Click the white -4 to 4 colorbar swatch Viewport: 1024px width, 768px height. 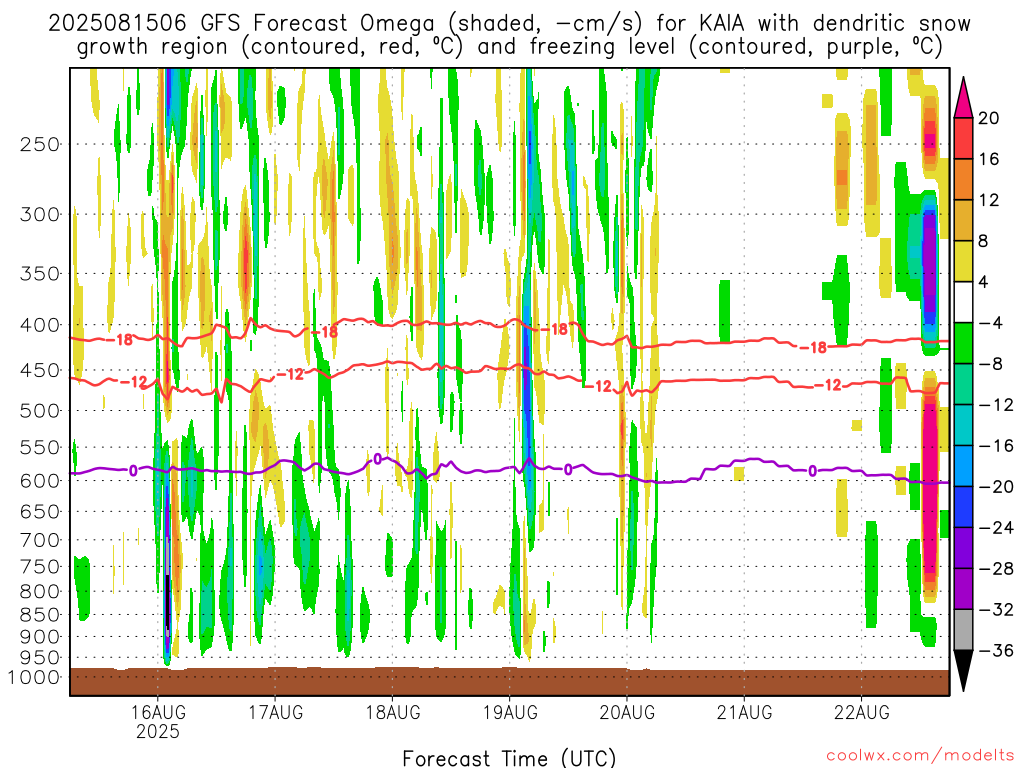click(963, 302)
